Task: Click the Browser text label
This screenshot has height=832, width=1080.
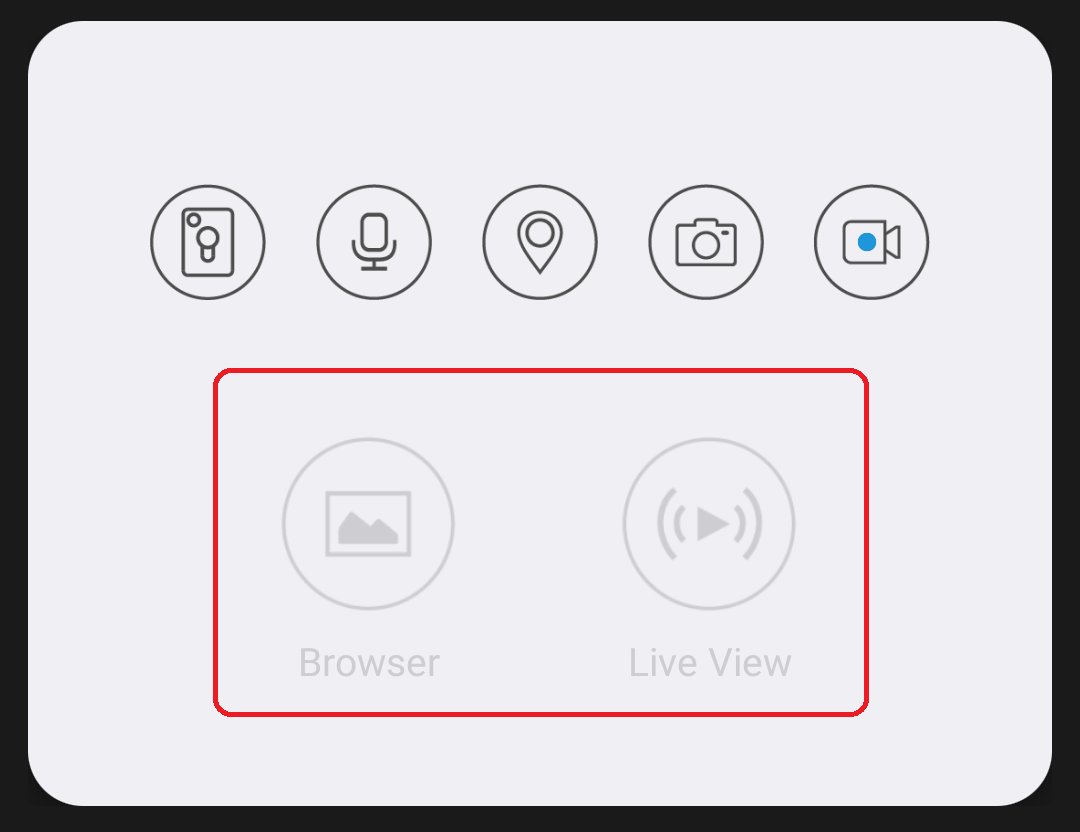Action: 368,663
